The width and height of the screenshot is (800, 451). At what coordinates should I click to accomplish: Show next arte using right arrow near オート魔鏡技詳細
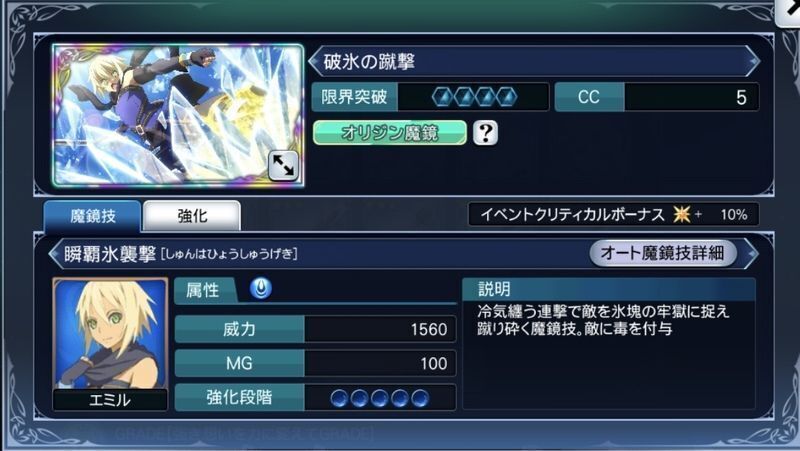(750, 254)
